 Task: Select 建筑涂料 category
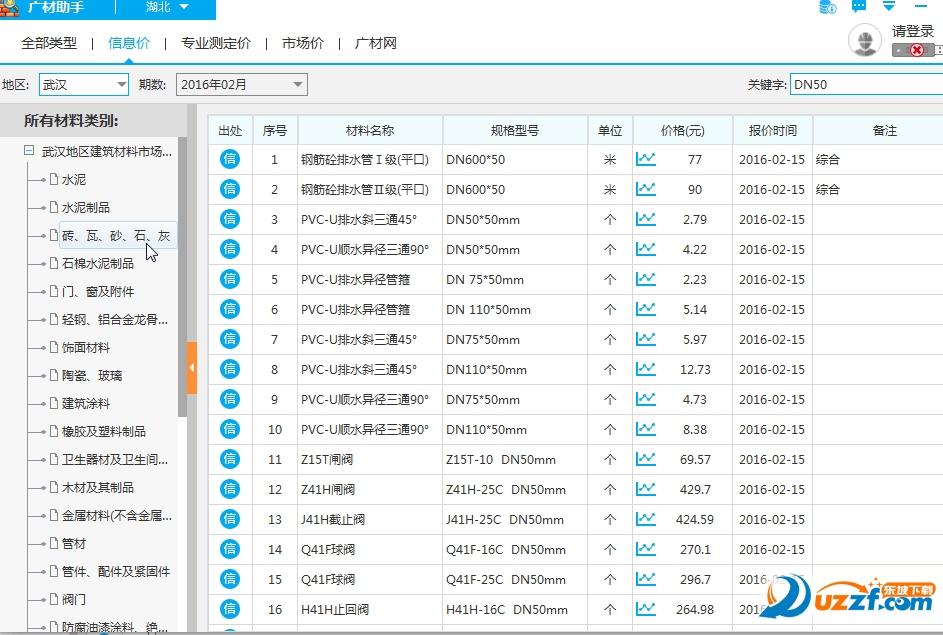point(85,403)
